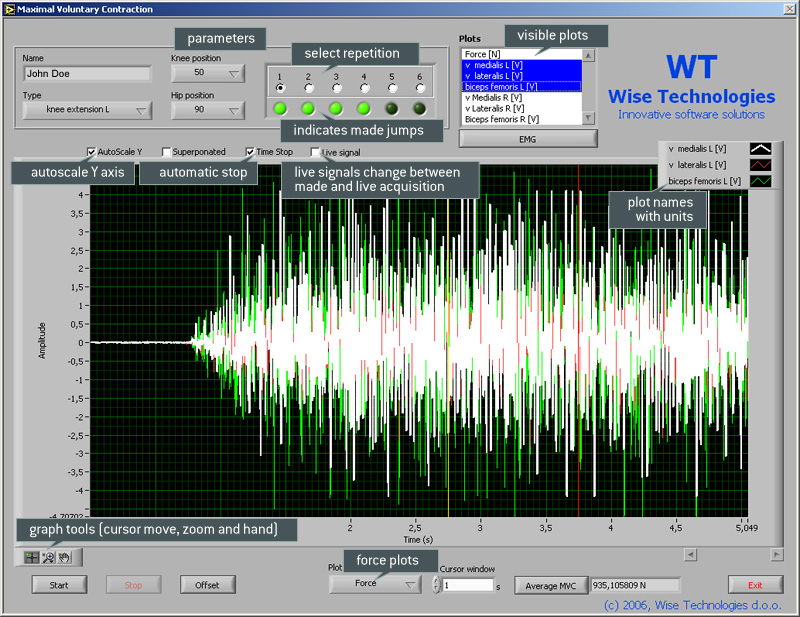Select repetition 5 radio button
800x617 pixels.
tap(392, 88)
